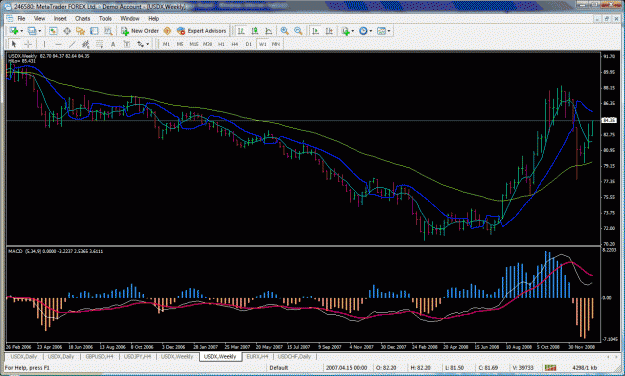Open the File menu
Image resolution: width=625 pixels, height=376 pixels.
tap(21, 18)
